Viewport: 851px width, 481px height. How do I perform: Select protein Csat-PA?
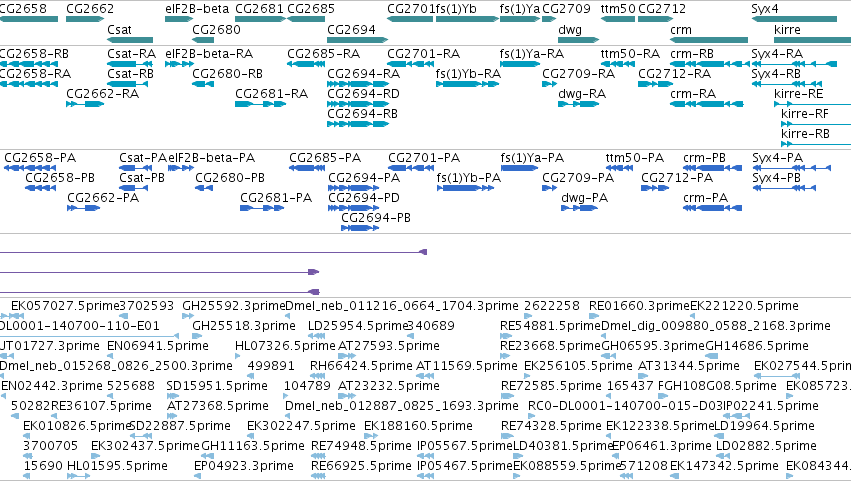(x=136, y=168)
